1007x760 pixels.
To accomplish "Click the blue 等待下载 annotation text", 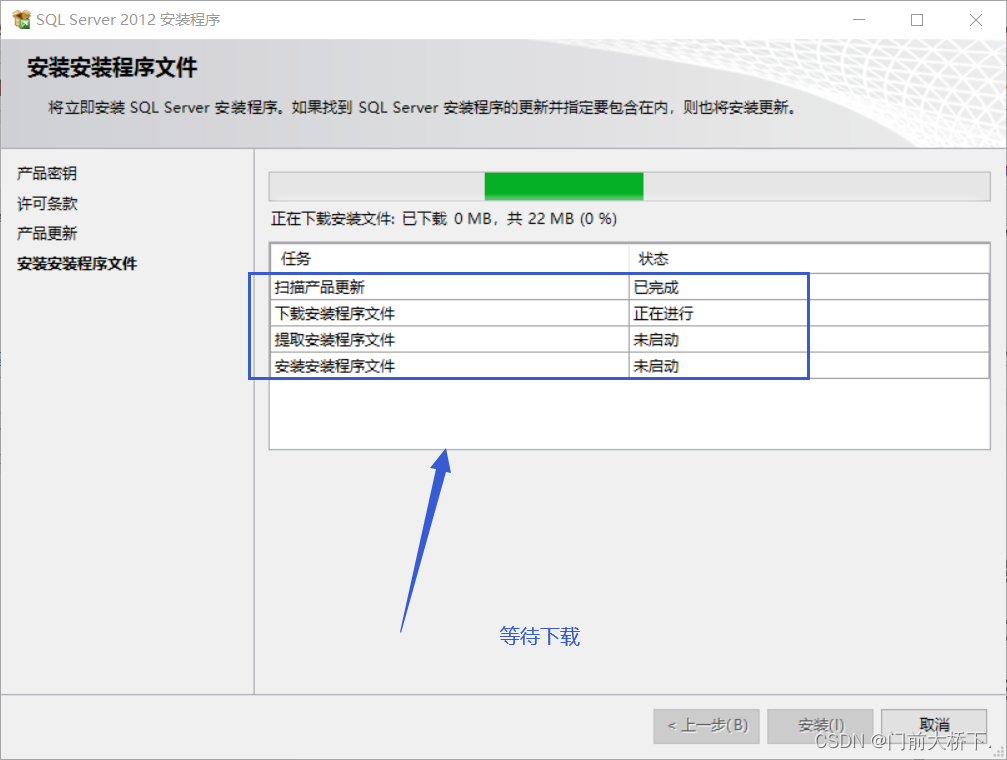I will [x=539, y=636].
